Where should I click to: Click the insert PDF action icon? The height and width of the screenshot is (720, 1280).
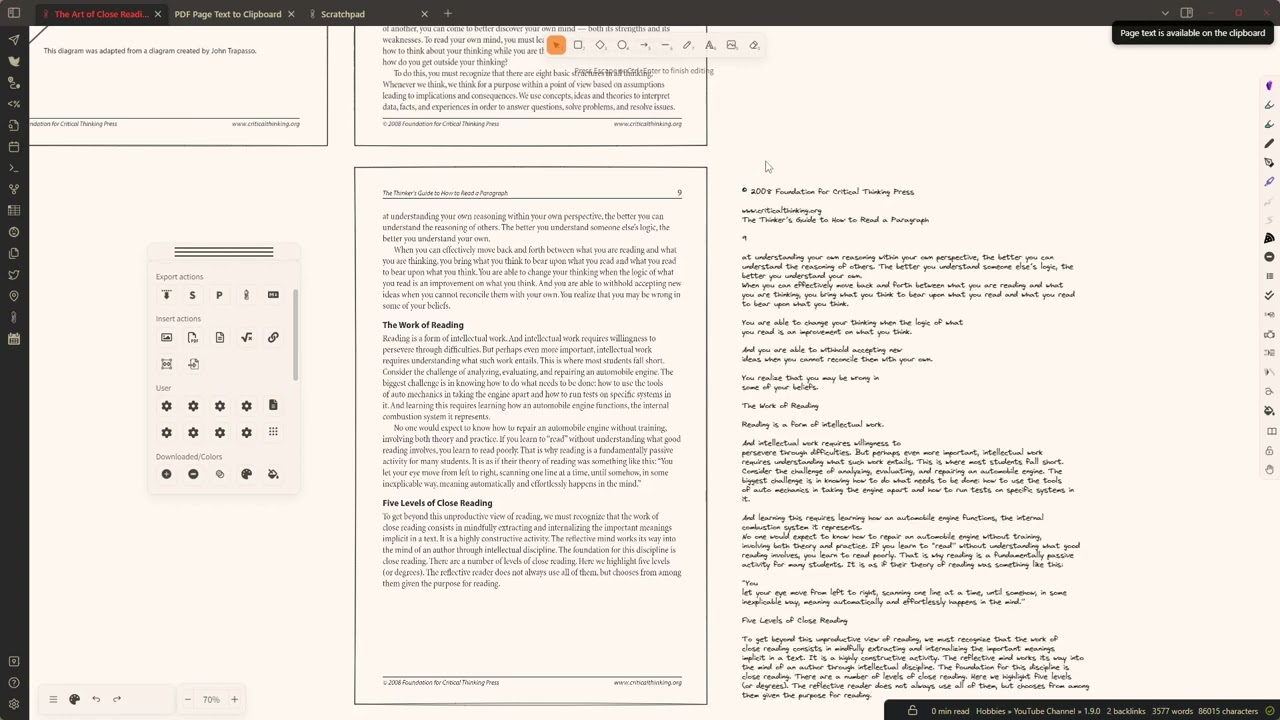pos(193,337)
